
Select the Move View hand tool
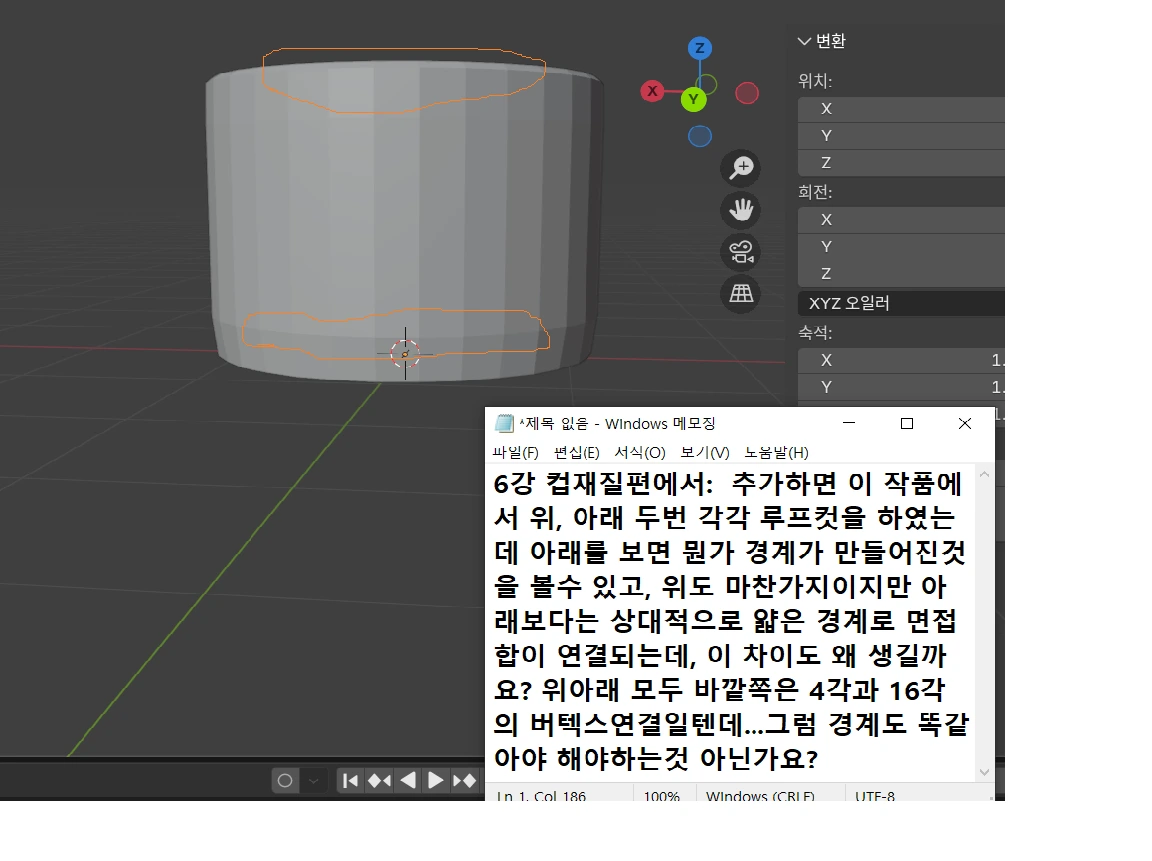741,210
